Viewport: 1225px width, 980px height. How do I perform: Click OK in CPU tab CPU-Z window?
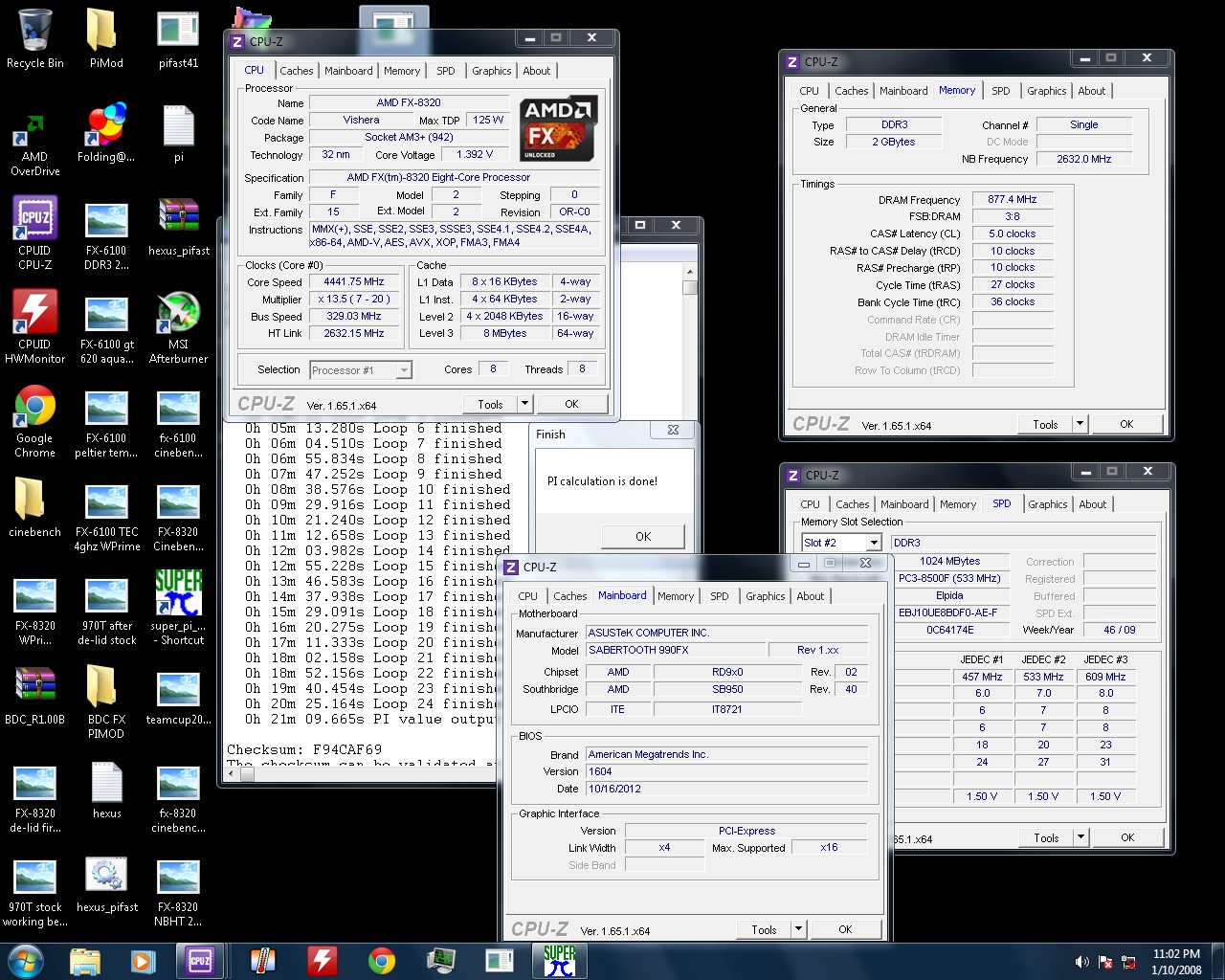(571, 404)
